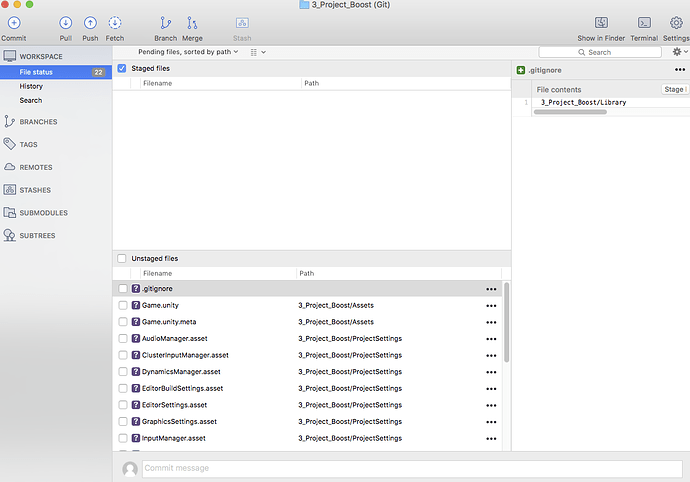Fetch from remote using the Fetch icon
This screenshot has height=482, width=690.
115,23
